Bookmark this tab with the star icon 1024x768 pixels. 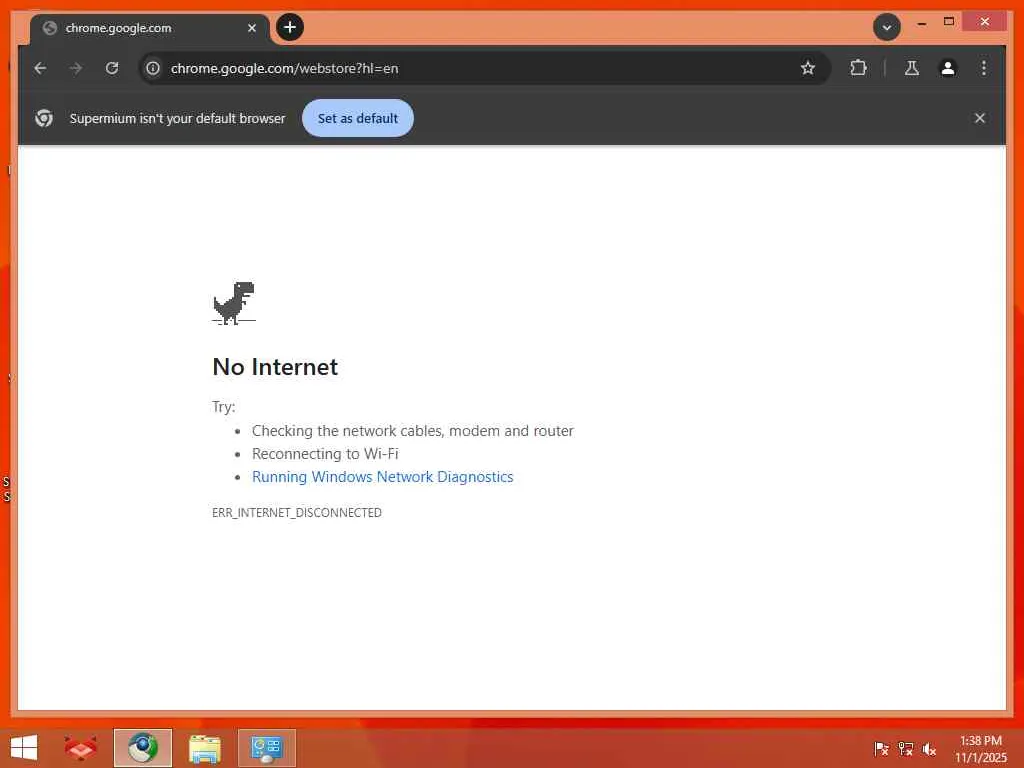point(808,68)
